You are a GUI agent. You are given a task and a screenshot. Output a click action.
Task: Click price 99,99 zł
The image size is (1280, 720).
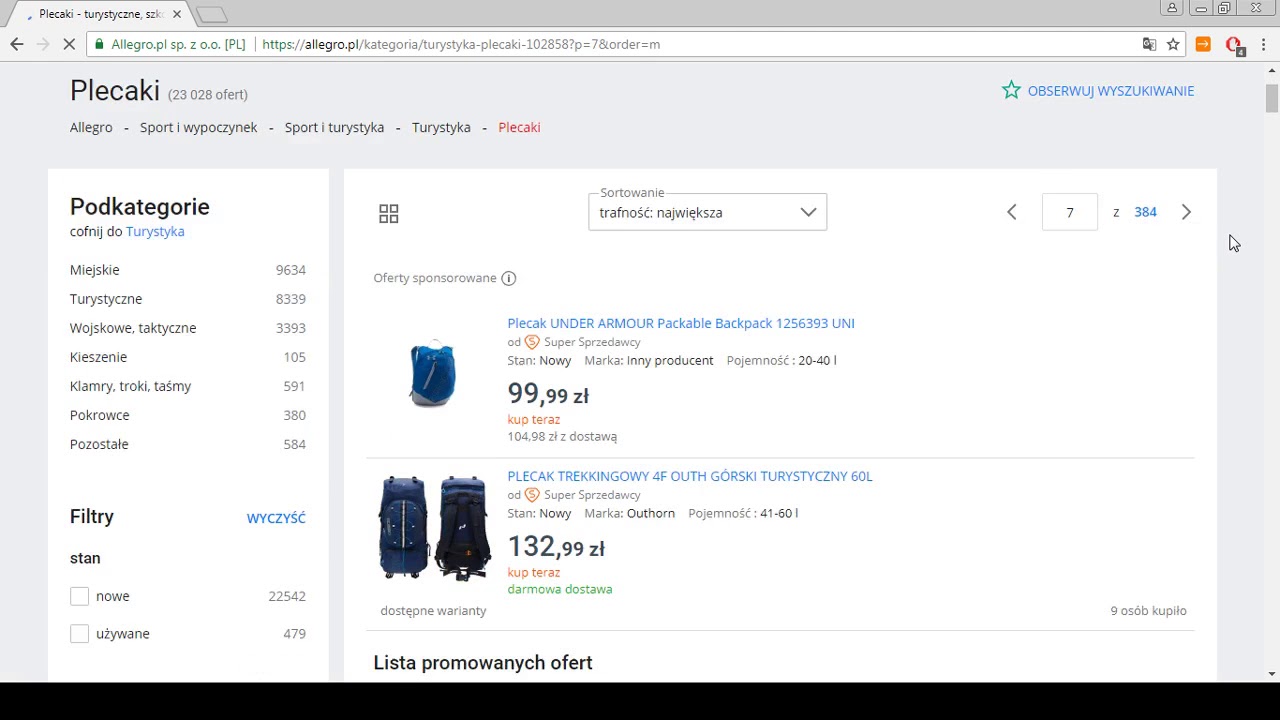(548, 393)
